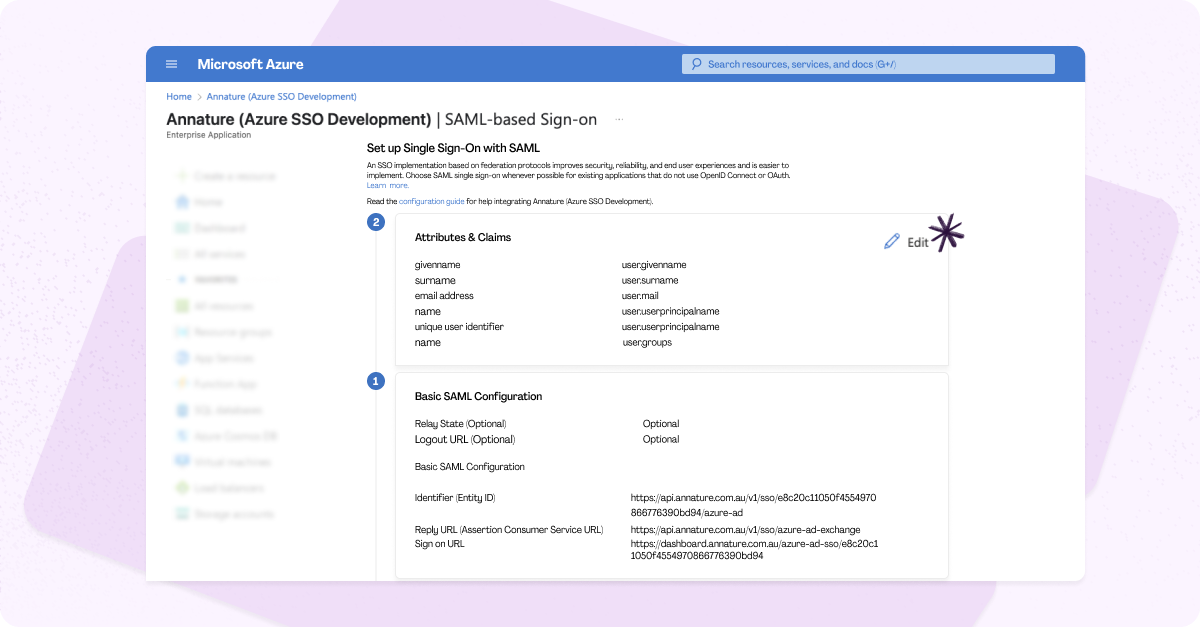Image resolution: width=1200 pixels, height=627 pixels.
Task: Click Edit text in Attributes & Claims
Action: pyautogui.click(x=917, y=242)
